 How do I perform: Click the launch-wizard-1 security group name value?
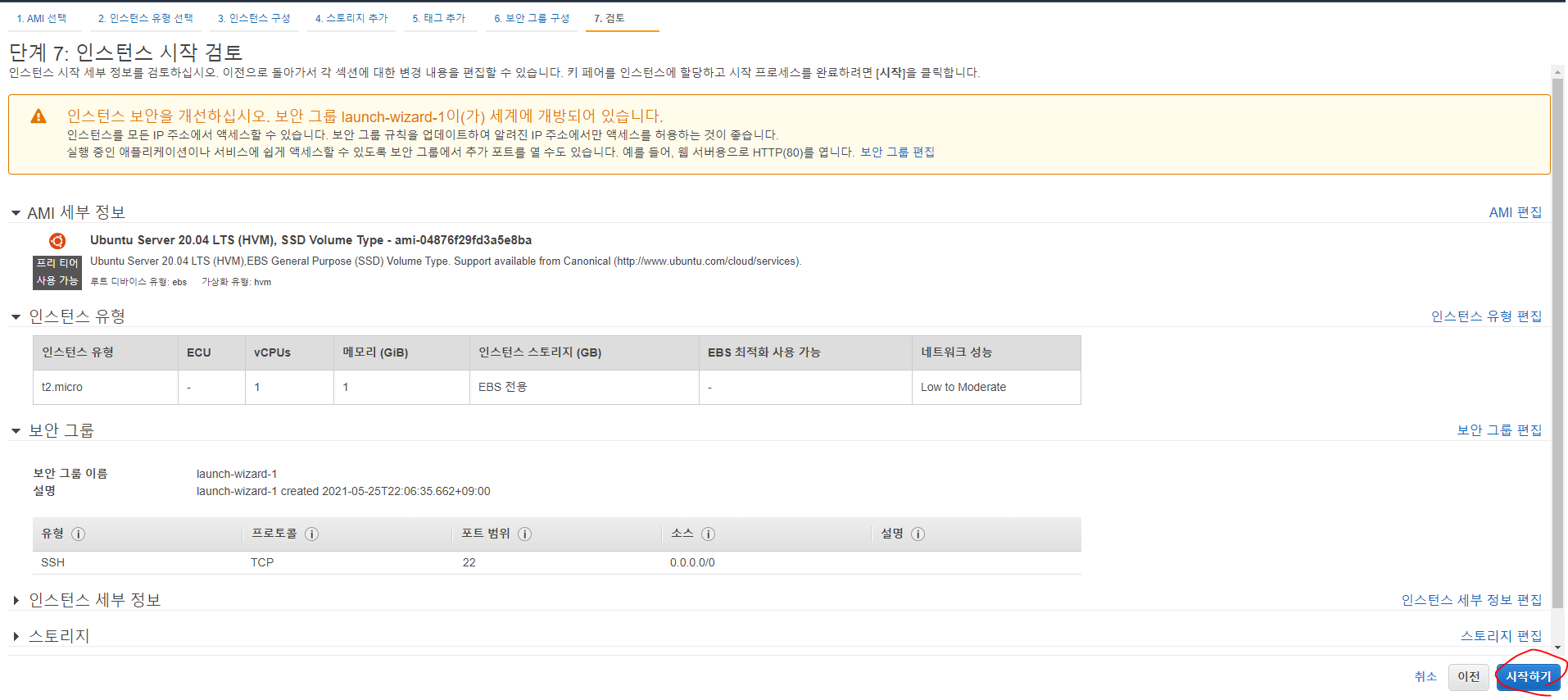(x=237, y=474)
